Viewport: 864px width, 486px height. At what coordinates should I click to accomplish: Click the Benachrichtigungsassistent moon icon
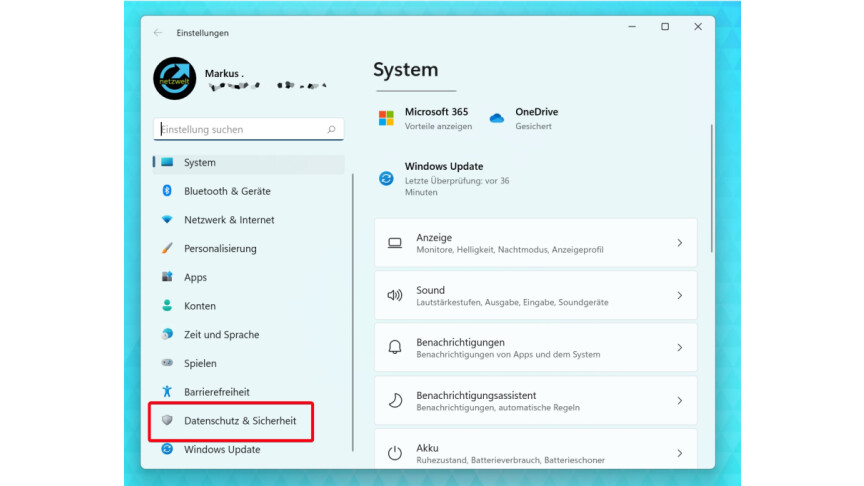coord(395,401)
